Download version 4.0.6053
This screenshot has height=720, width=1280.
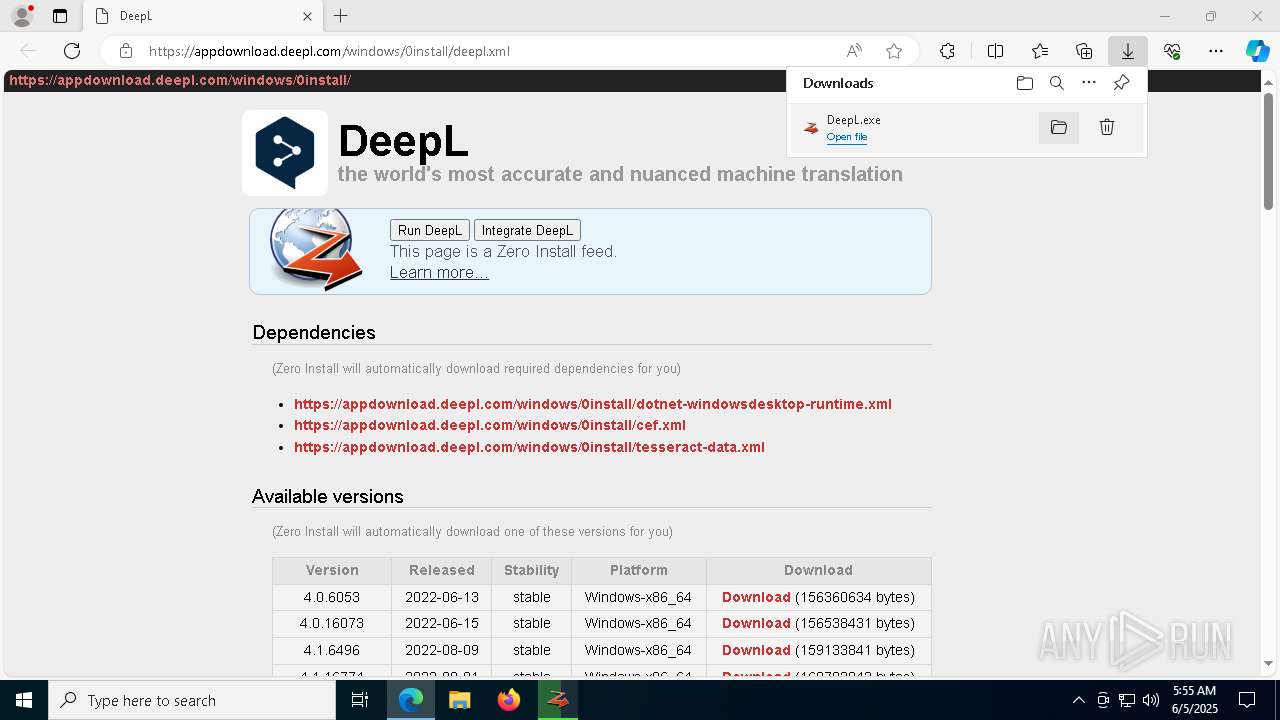point(756,597)
